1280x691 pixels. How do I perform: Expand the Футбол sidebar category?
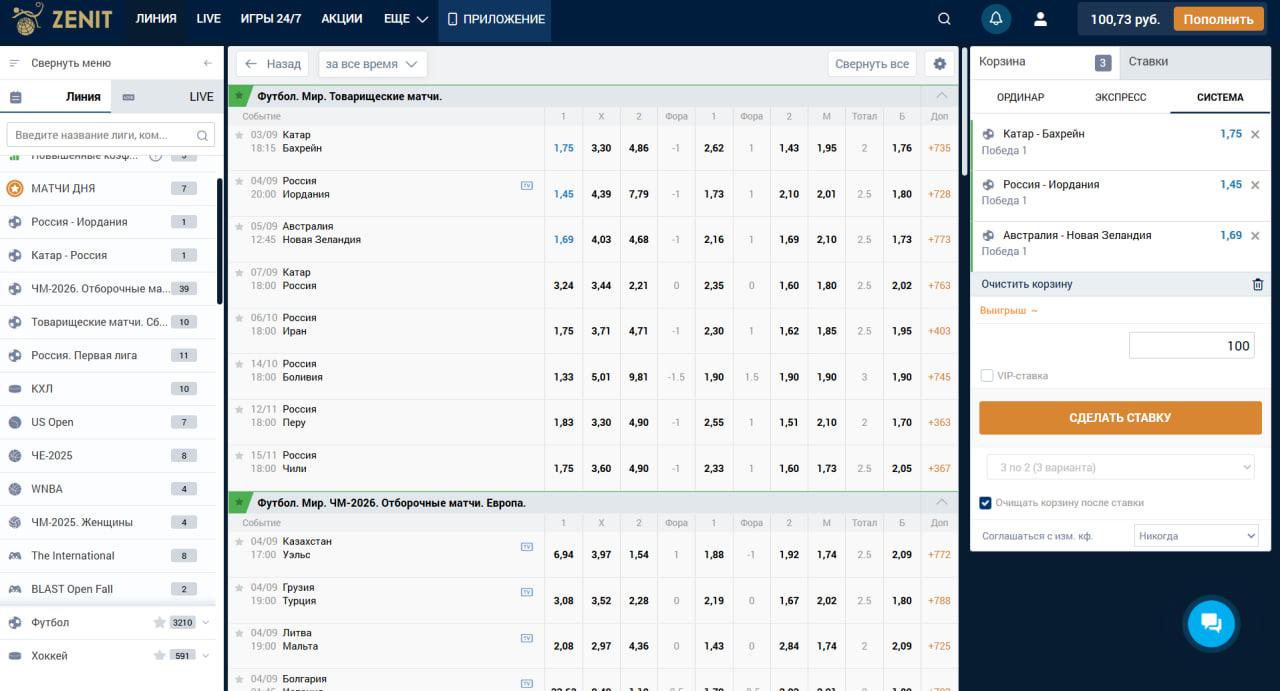click(x=206, y=622)
